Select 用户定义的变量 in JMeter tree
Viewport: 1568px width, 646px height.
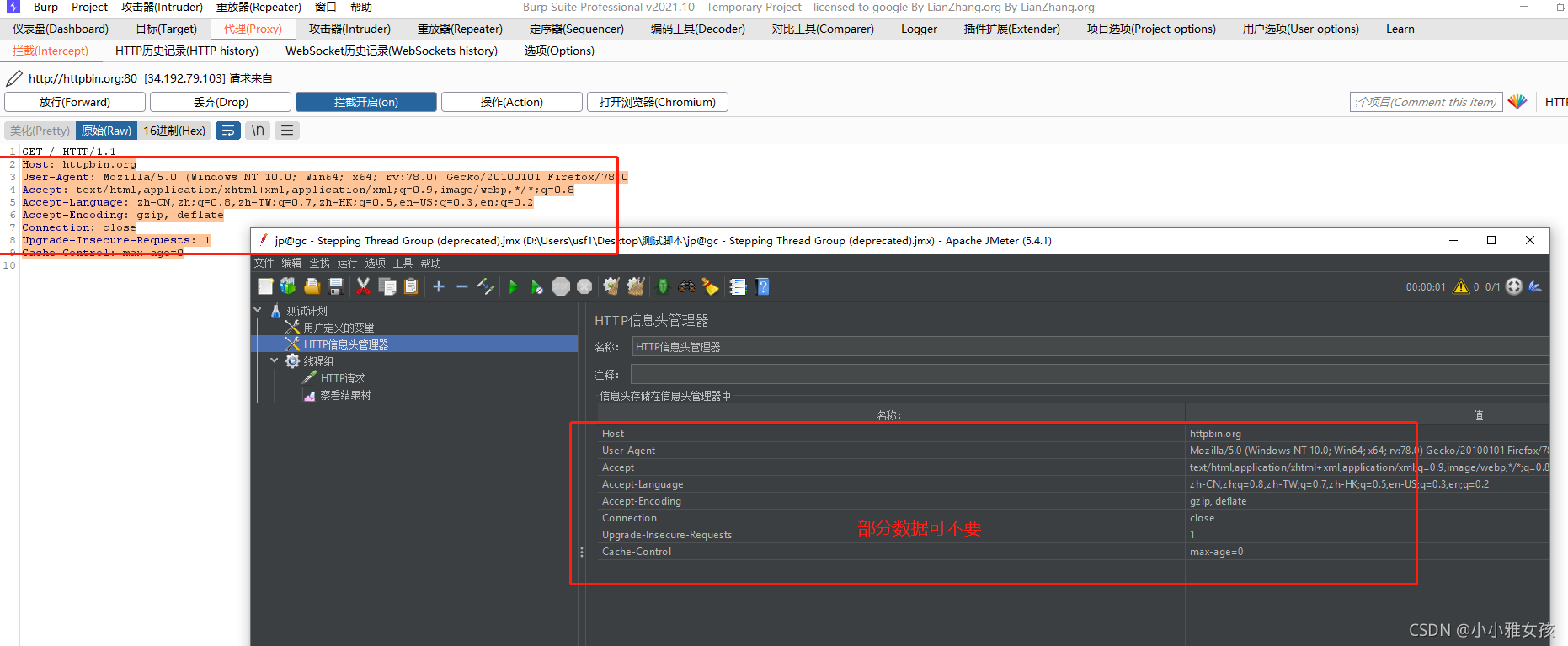pyautogui.click(x=339, y=328)
